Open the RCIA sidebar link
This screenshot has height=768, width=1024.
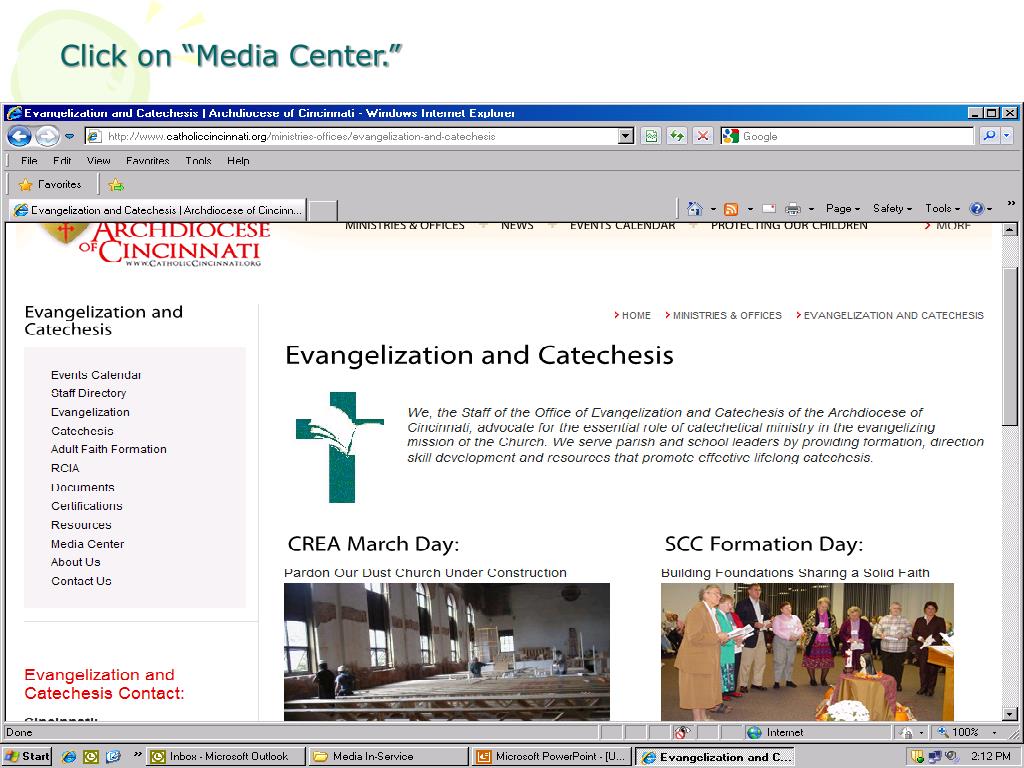pos(65,468)
